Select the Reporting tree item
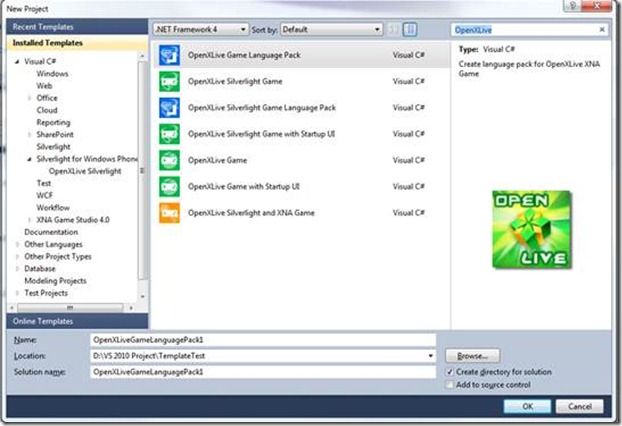 tap(53, 122)
